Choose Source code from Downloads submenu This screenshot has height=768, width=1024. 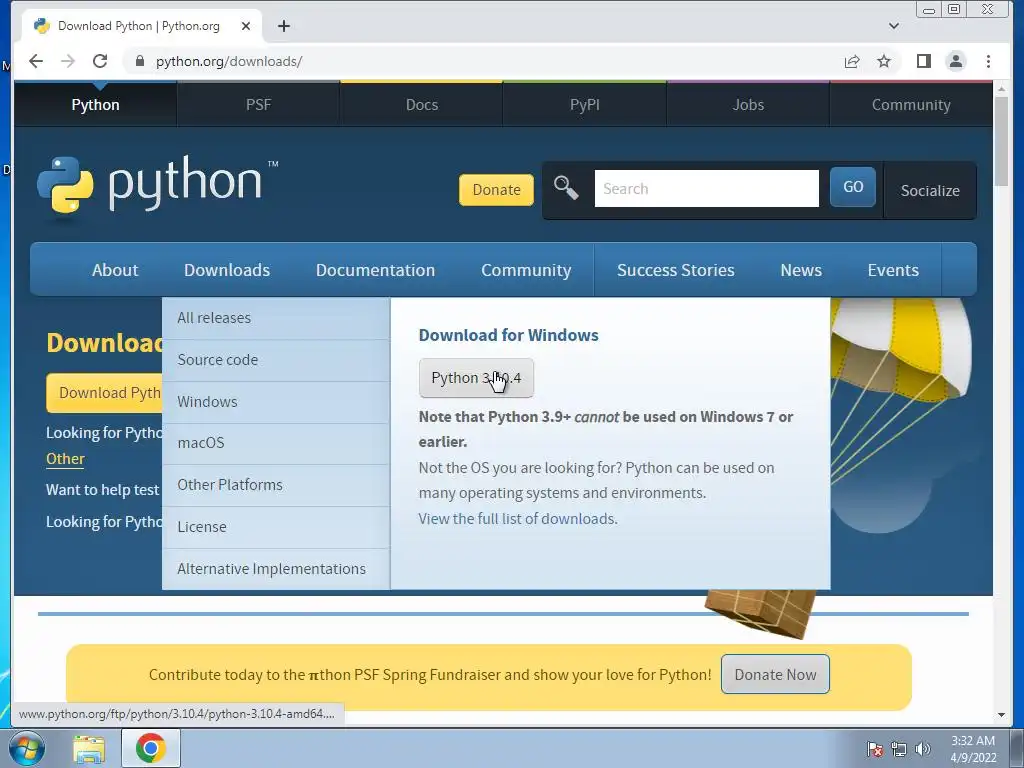click(x=276, y=360)
